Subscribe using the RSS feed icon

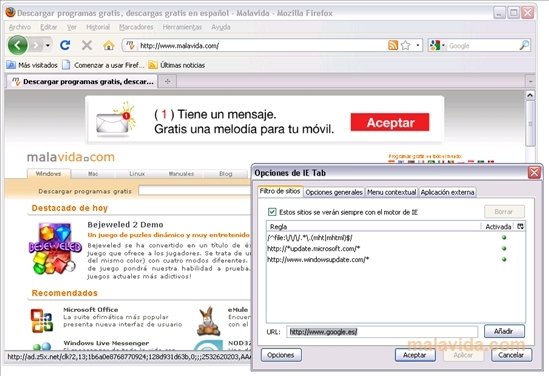pos(393,45)
